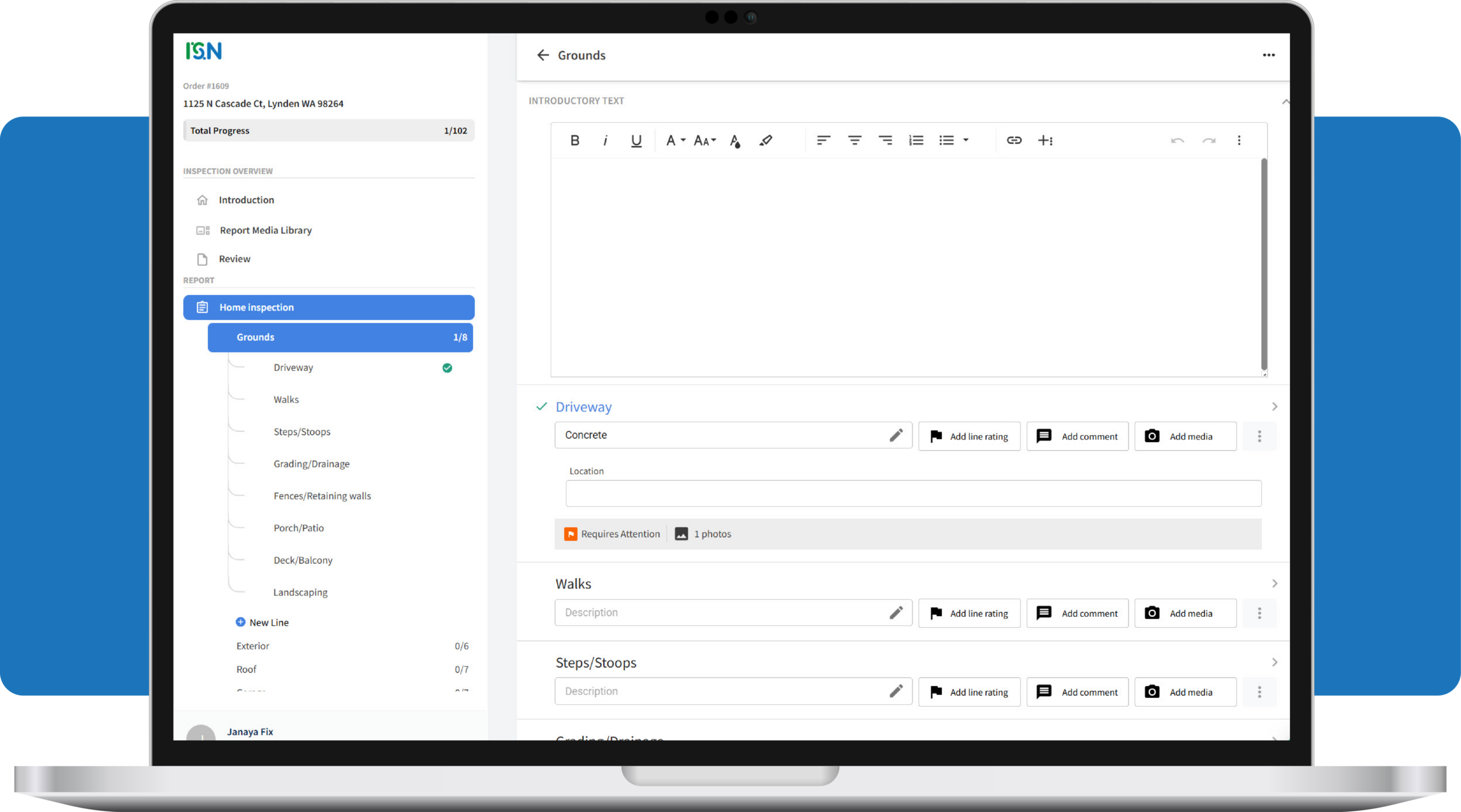Click the numbered list icon
Image resolution: width=1461 pixels, height=812 pixels.
[916, 140]
